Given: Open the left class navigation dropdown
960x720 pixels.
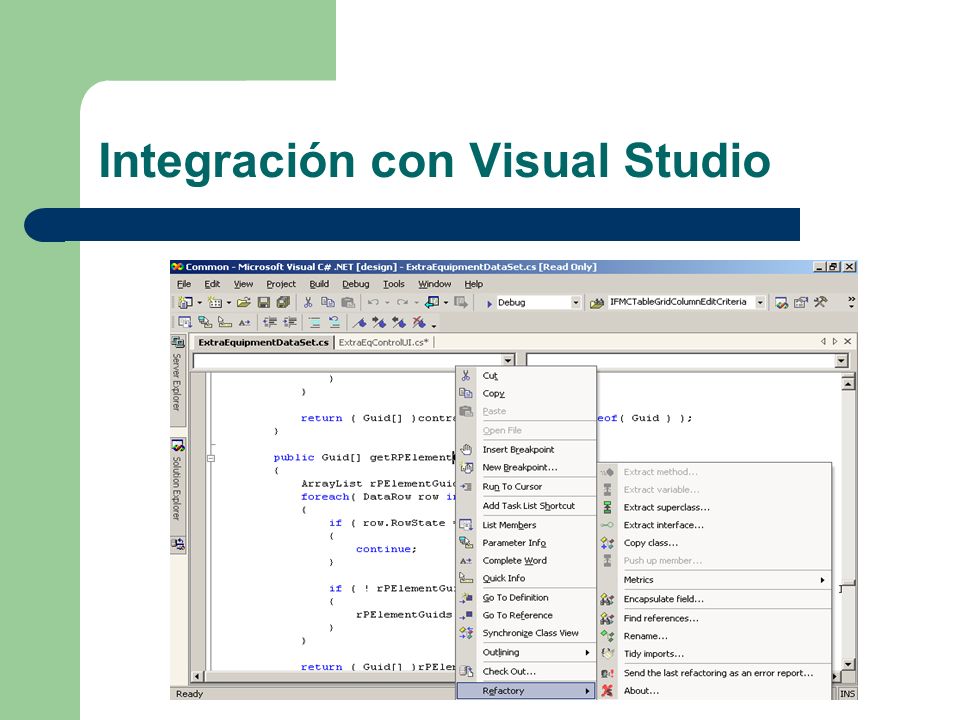Looking at the screenshot, I should pyautogui.click(x=508, y=360).
